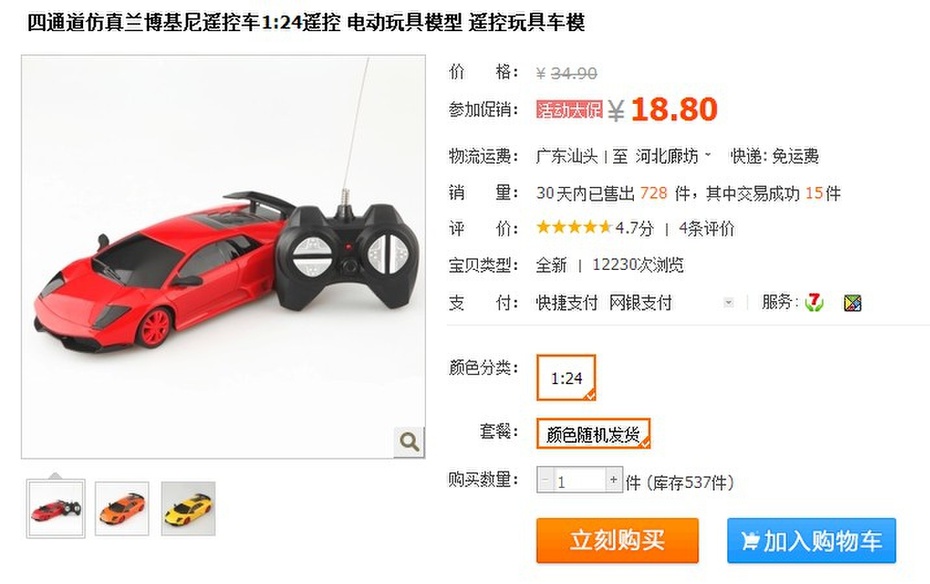
Task: Open the 4条评价 reviews link
Action: tap(706, 228)
